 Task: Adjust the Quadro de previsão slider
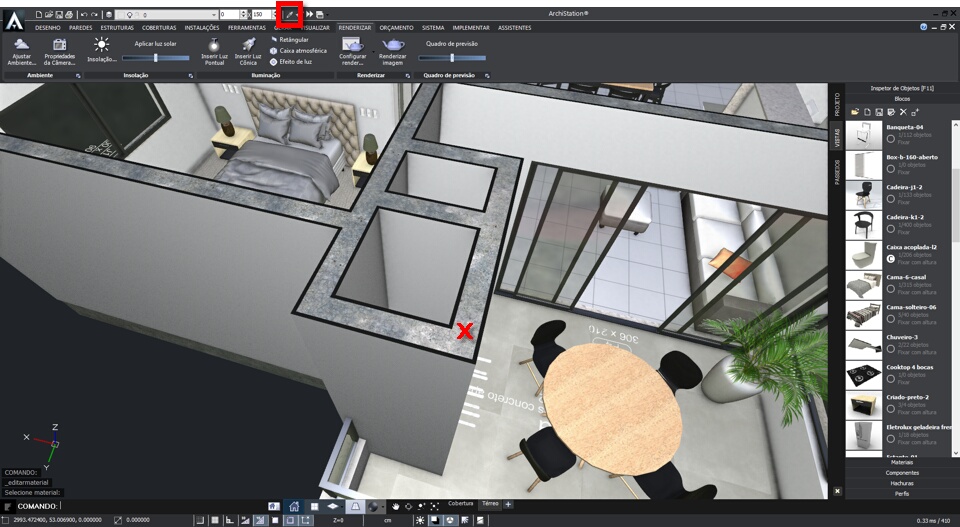(452, 58)
